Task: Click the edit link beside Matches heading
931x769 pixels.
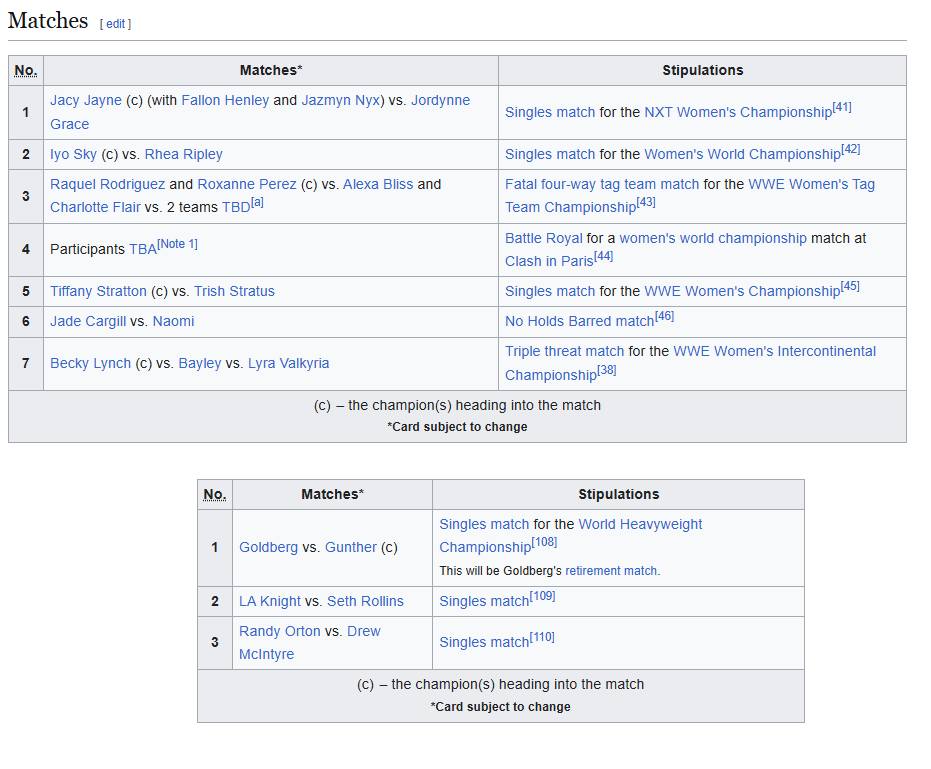Action: [x=115, y=24]
